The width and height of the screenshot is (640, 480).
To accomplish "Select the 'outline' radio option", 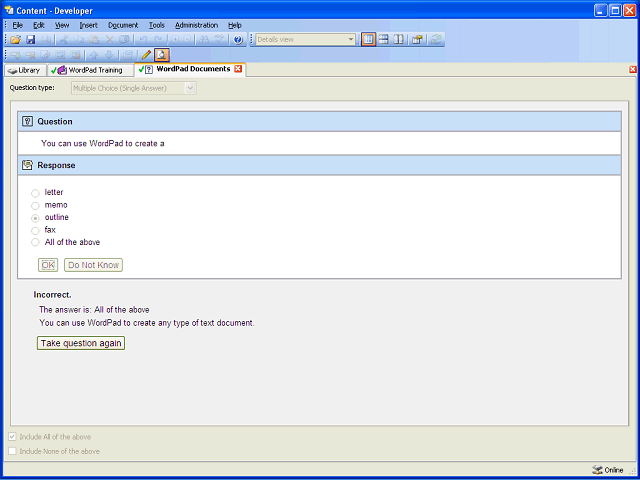I will click(36, 218).
